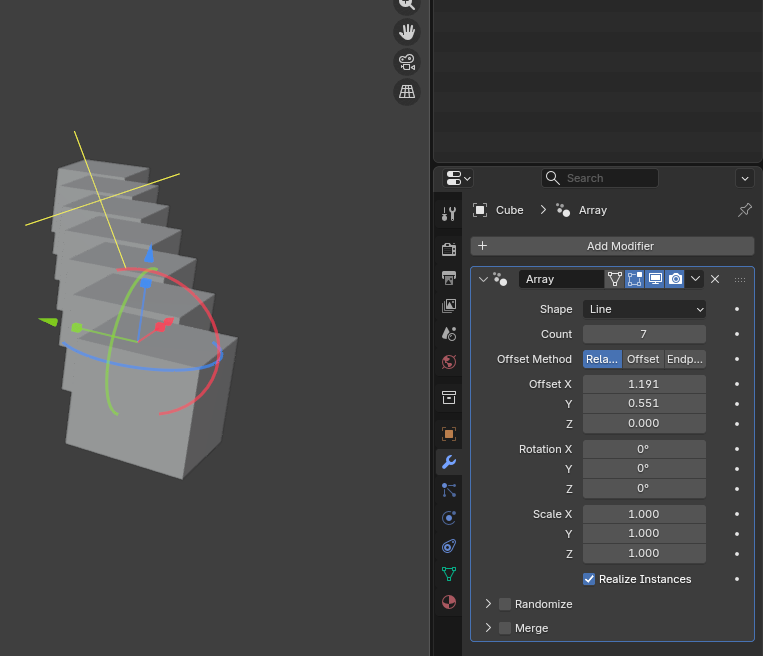Grab the Array modifier drag handle

pos(740,280)
